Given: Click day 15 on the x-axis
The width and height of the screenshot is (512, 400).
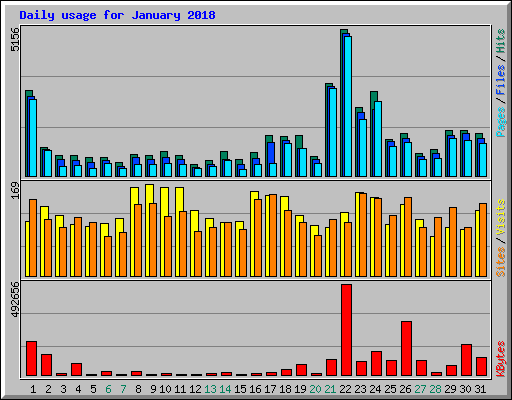Looking at the screenshot, I should (240, 389).
